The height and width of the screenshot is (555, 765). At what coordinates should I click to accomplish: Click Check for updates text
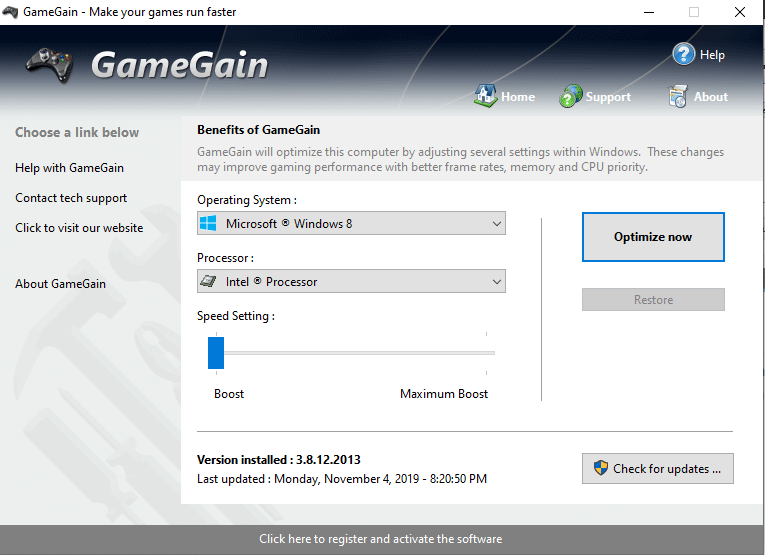tap(666, 469)
